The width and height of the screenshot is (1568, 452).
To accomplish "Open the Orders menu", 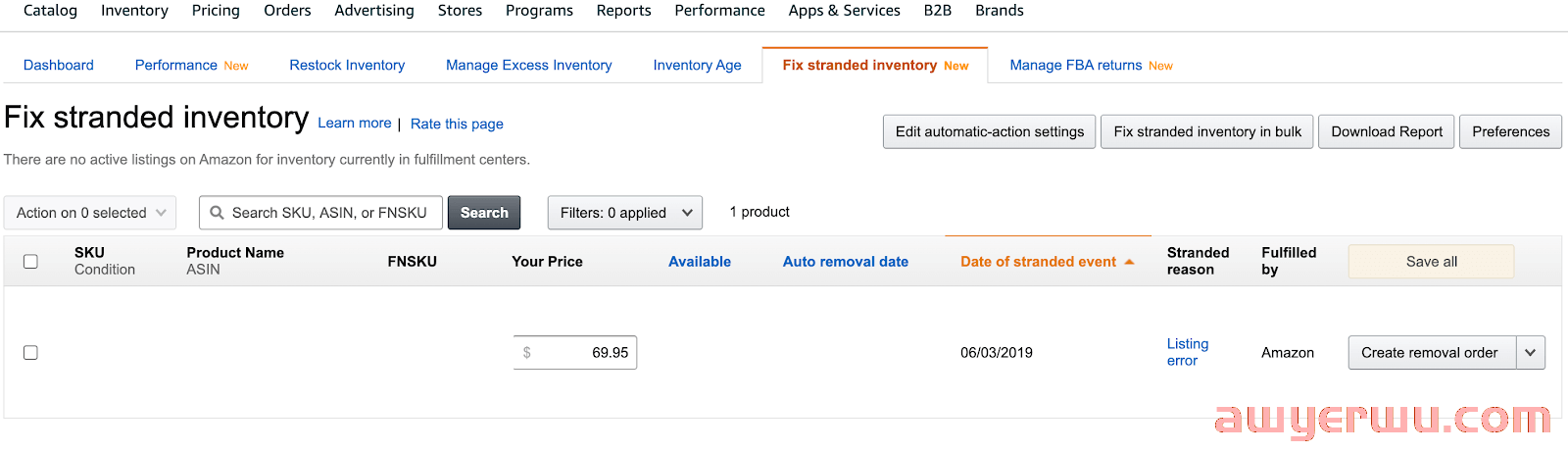I will coord(287,11).
